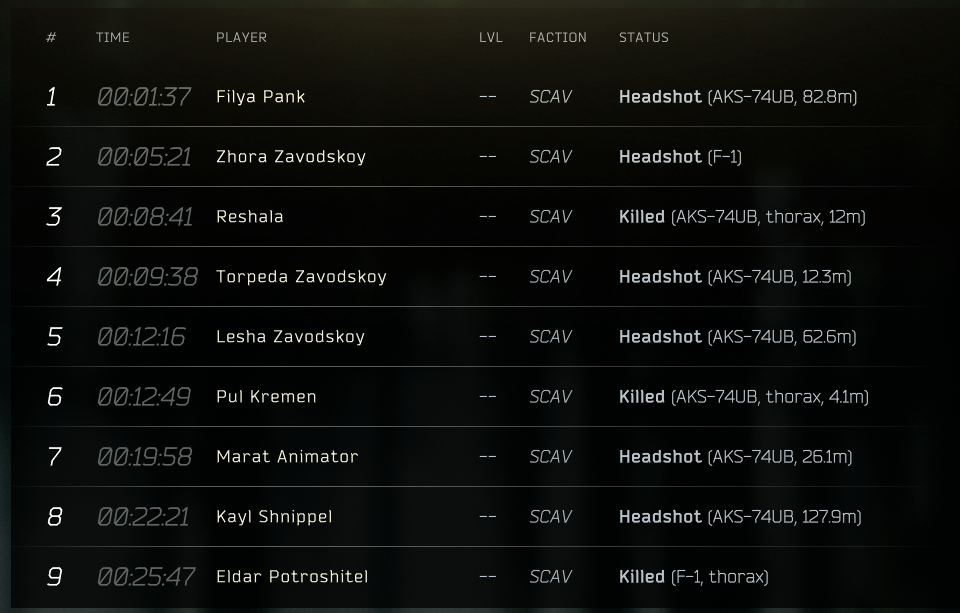Screen dimensions: 960x613
Task: Click the STATUS column header
Action: pyautogui.click(x=643, y=37)
